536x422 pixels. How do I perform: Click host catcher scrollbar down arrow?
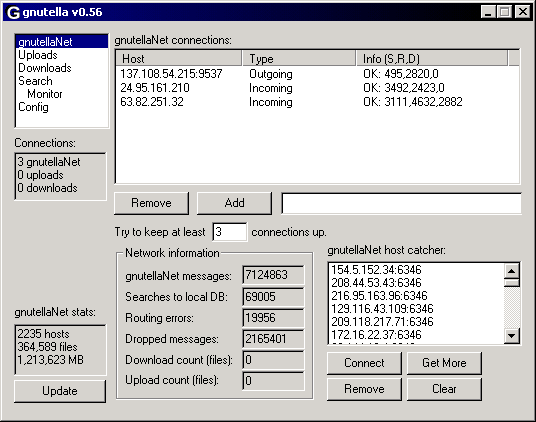512,336
